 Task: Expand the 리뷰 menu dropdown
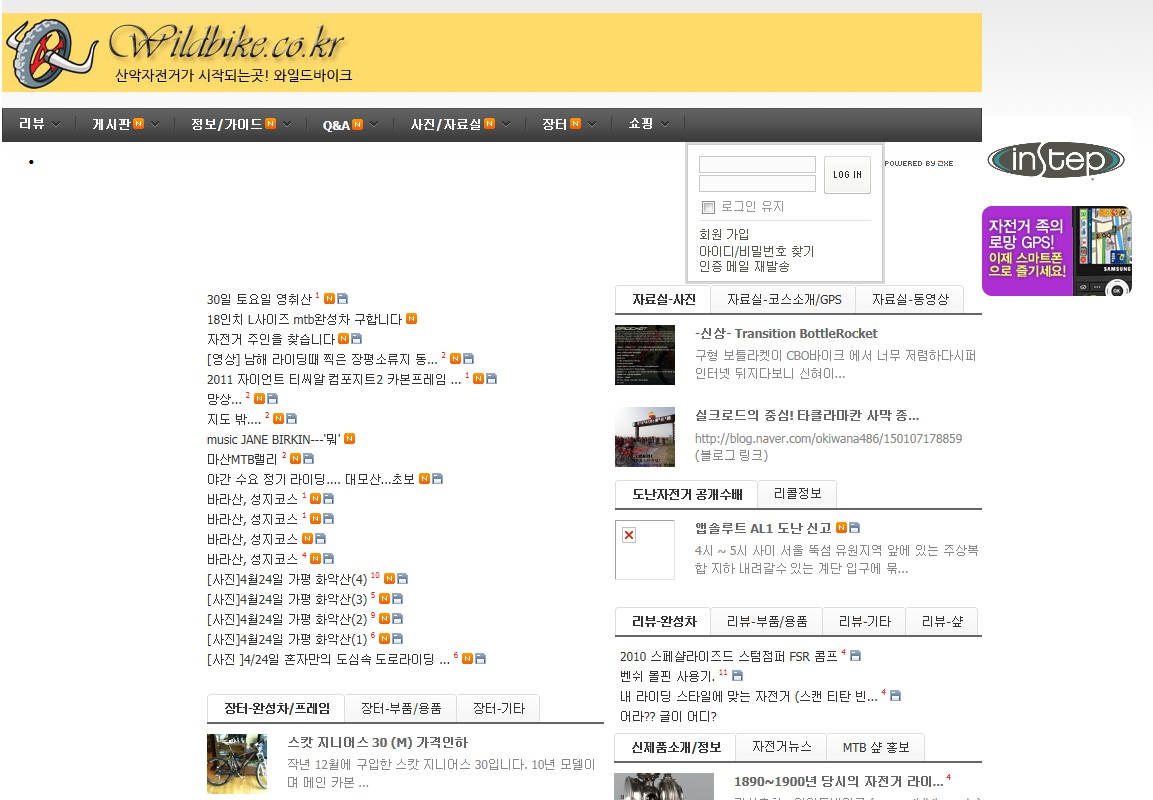point(39,124)
